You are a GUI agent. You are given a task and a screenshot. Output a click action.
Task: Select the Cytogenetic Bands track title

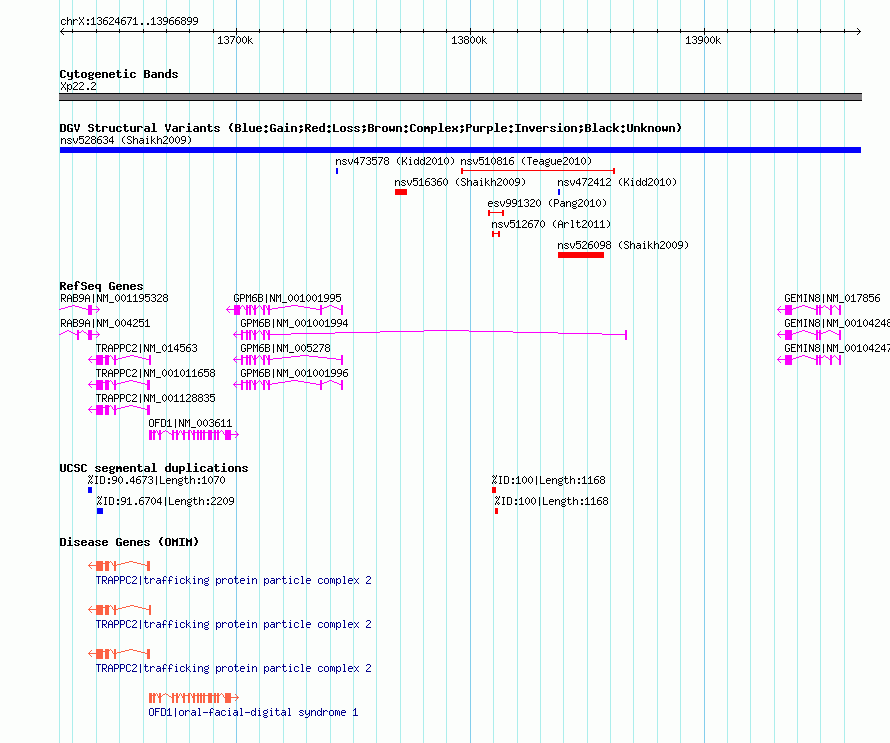(119, 74)
